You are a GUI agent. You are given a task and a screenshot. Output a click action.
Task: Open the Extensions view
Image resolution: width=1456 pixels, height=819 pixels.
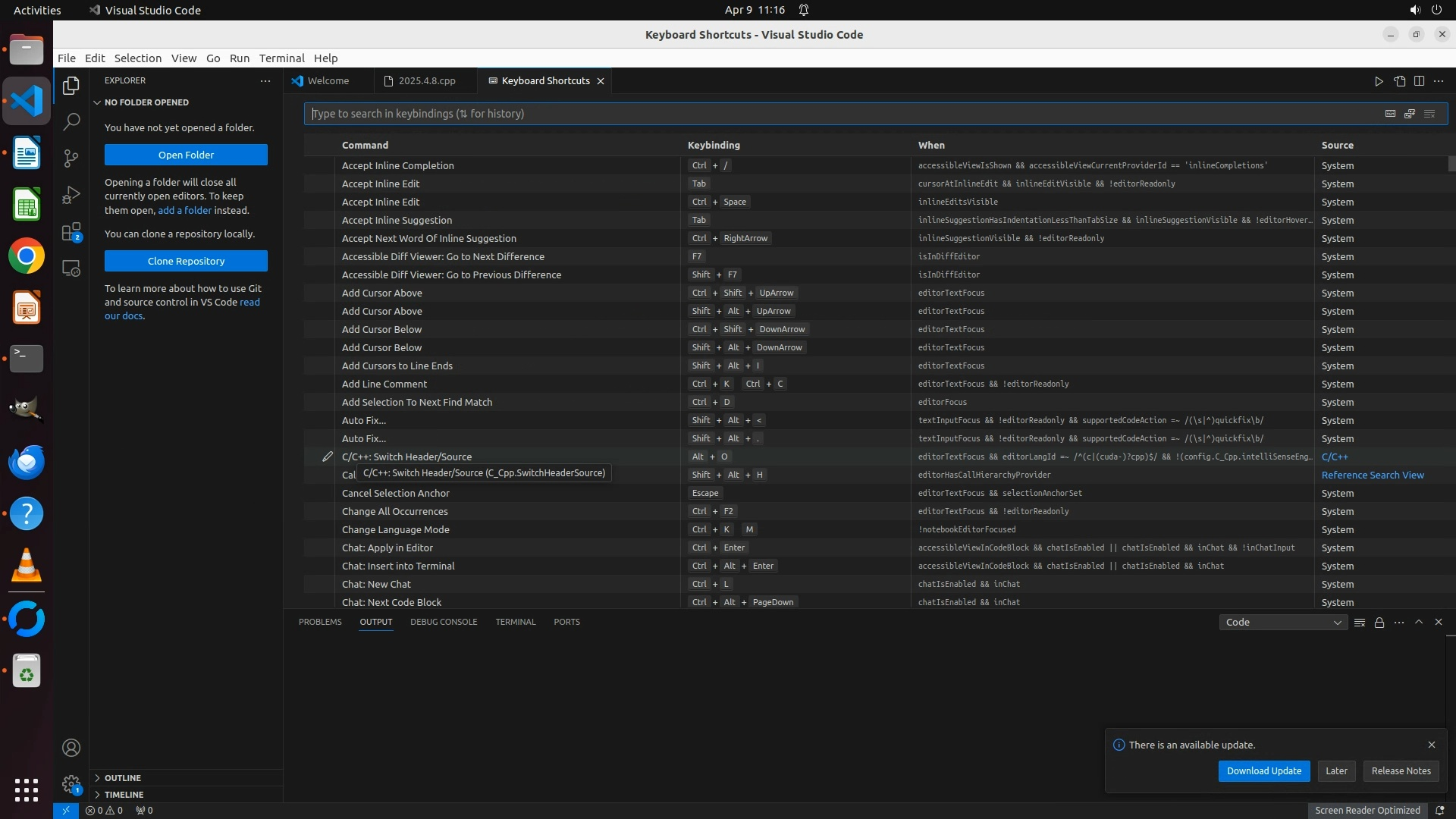click(71, 231)
